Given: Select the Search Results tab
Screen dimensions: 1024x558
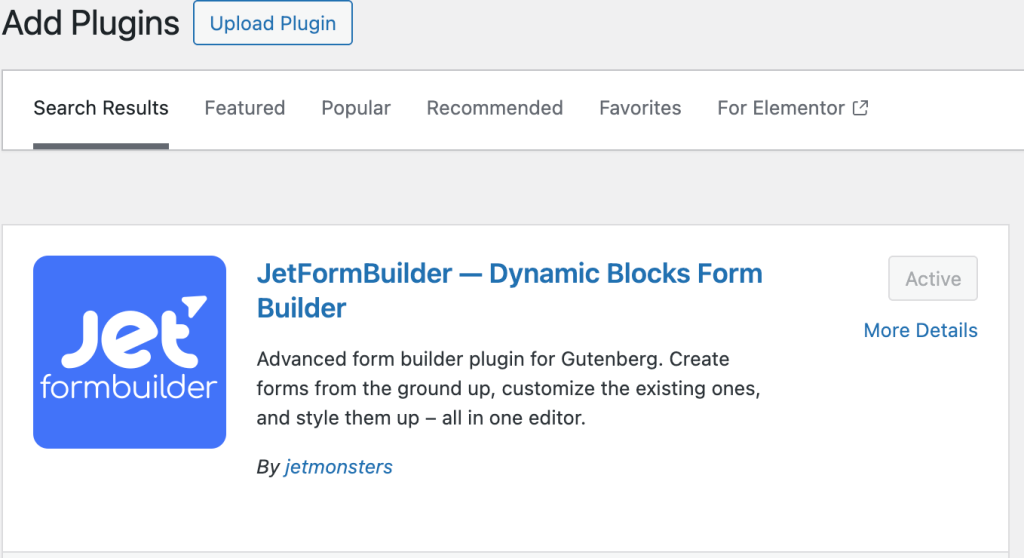Looking at the screenshot, I should click(x=101, y=108).
